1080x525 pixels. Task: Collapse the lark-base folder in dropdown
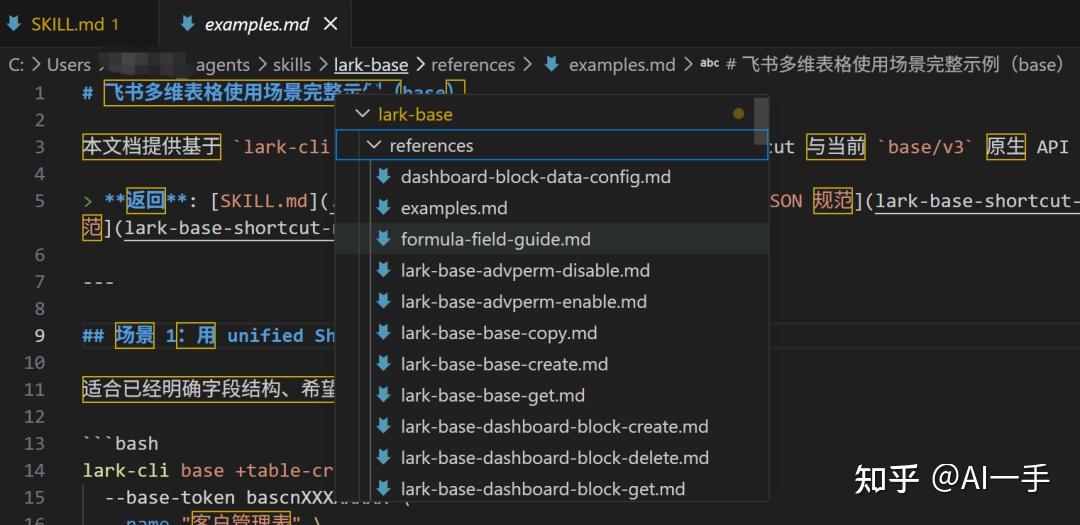click(362, 114)
